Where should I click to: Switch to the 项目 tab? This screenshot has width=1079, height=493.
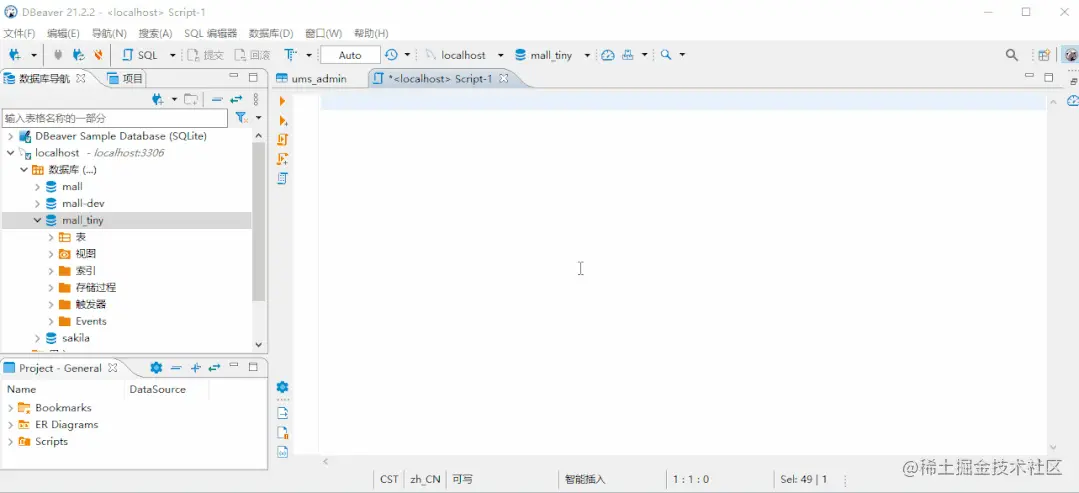tap(125, 78)
